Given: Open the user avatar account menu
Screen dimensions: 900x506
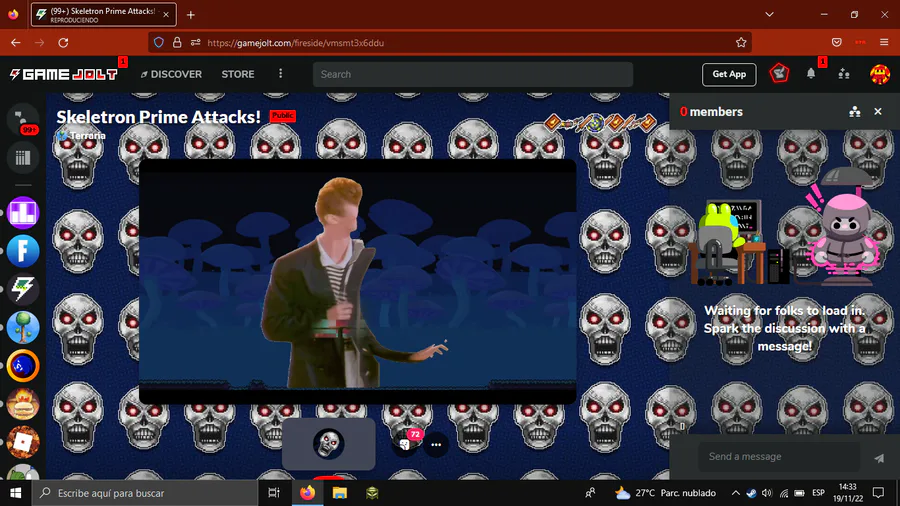Looking at the screenshot, I should click(879, 74).
